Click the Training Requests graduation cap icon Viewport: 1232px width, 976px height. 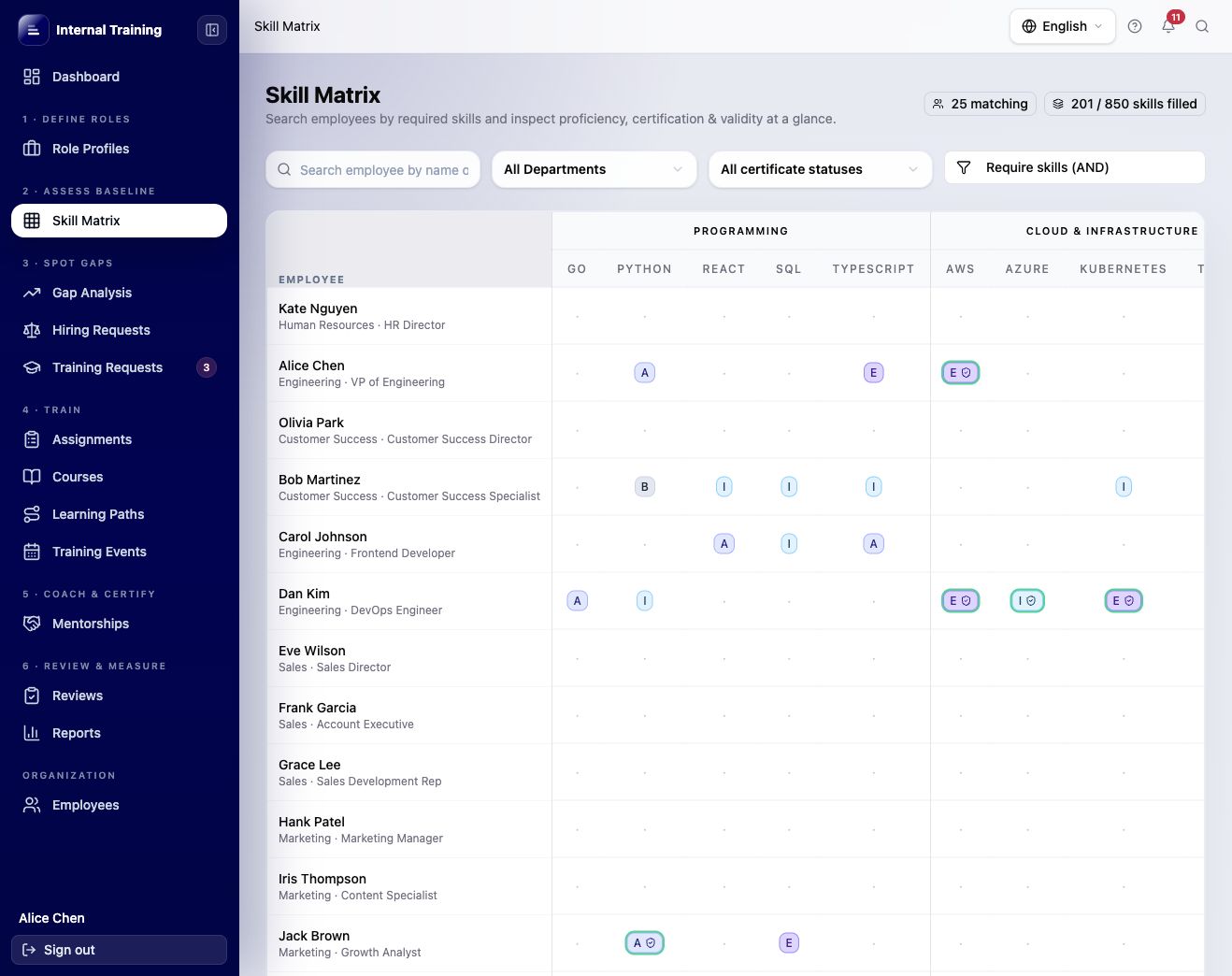point(32,367)
